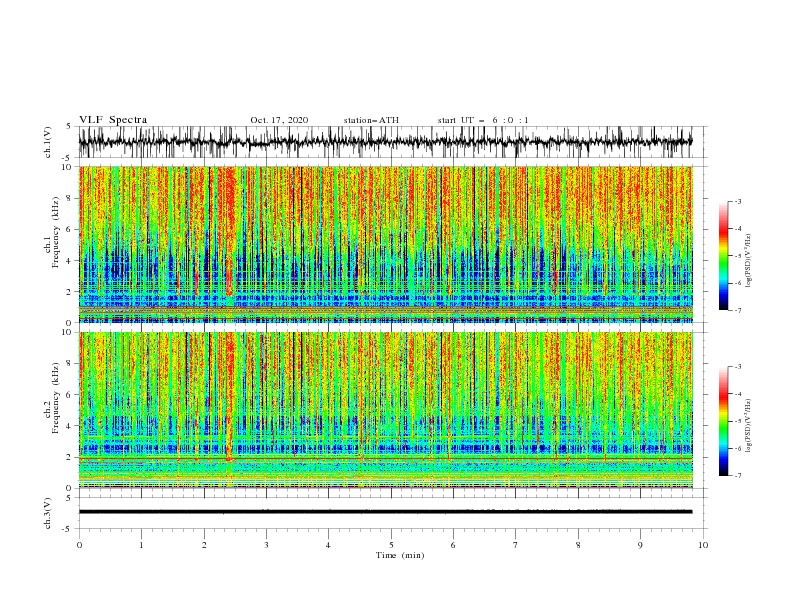792x612 pixels.
Task: Click the ch.1 "Frequency (kHz)" axis label
Action: (x=56, y=232)
